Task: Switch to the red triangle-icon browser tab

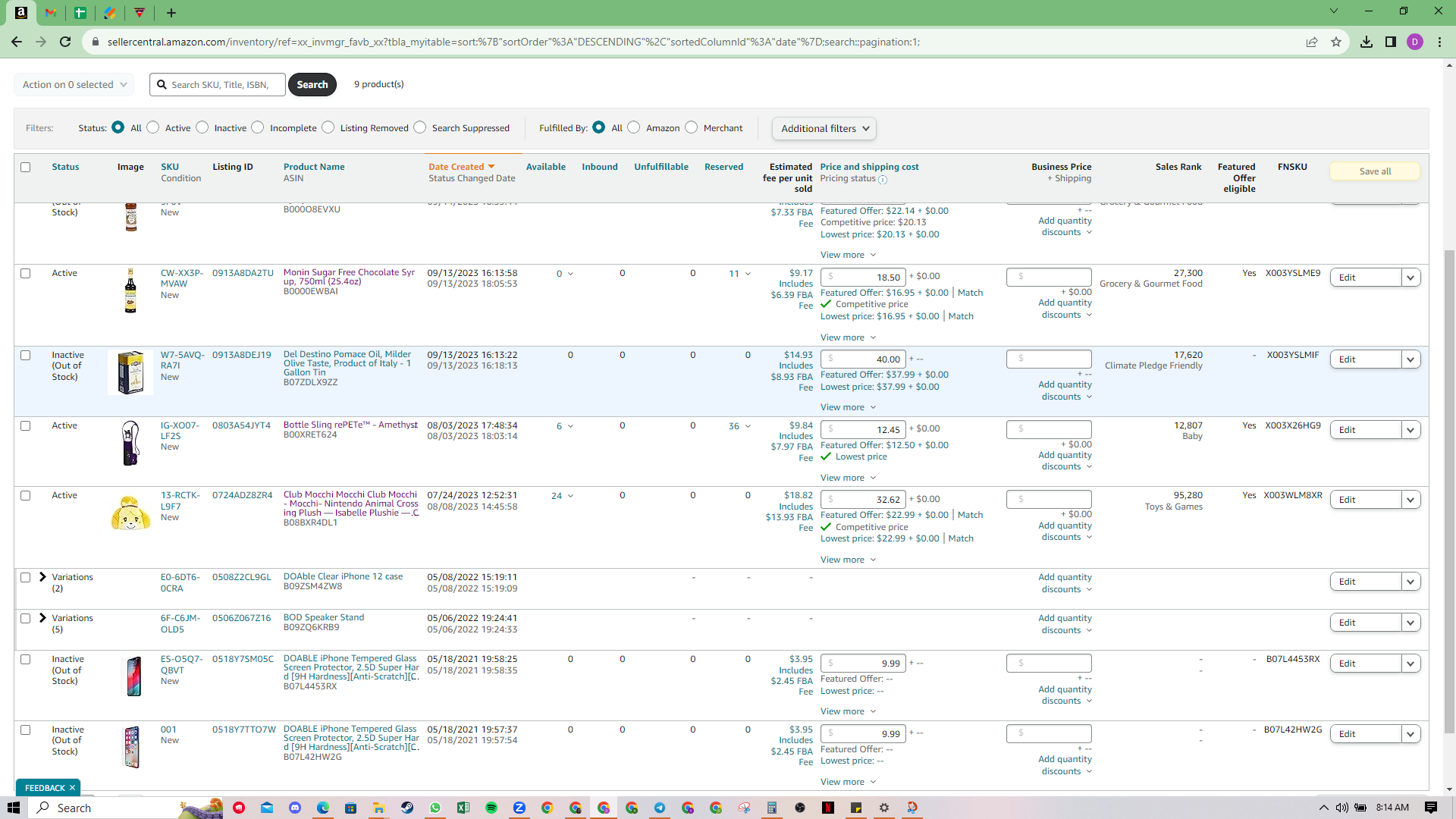Action: click(x=140, y=12)
